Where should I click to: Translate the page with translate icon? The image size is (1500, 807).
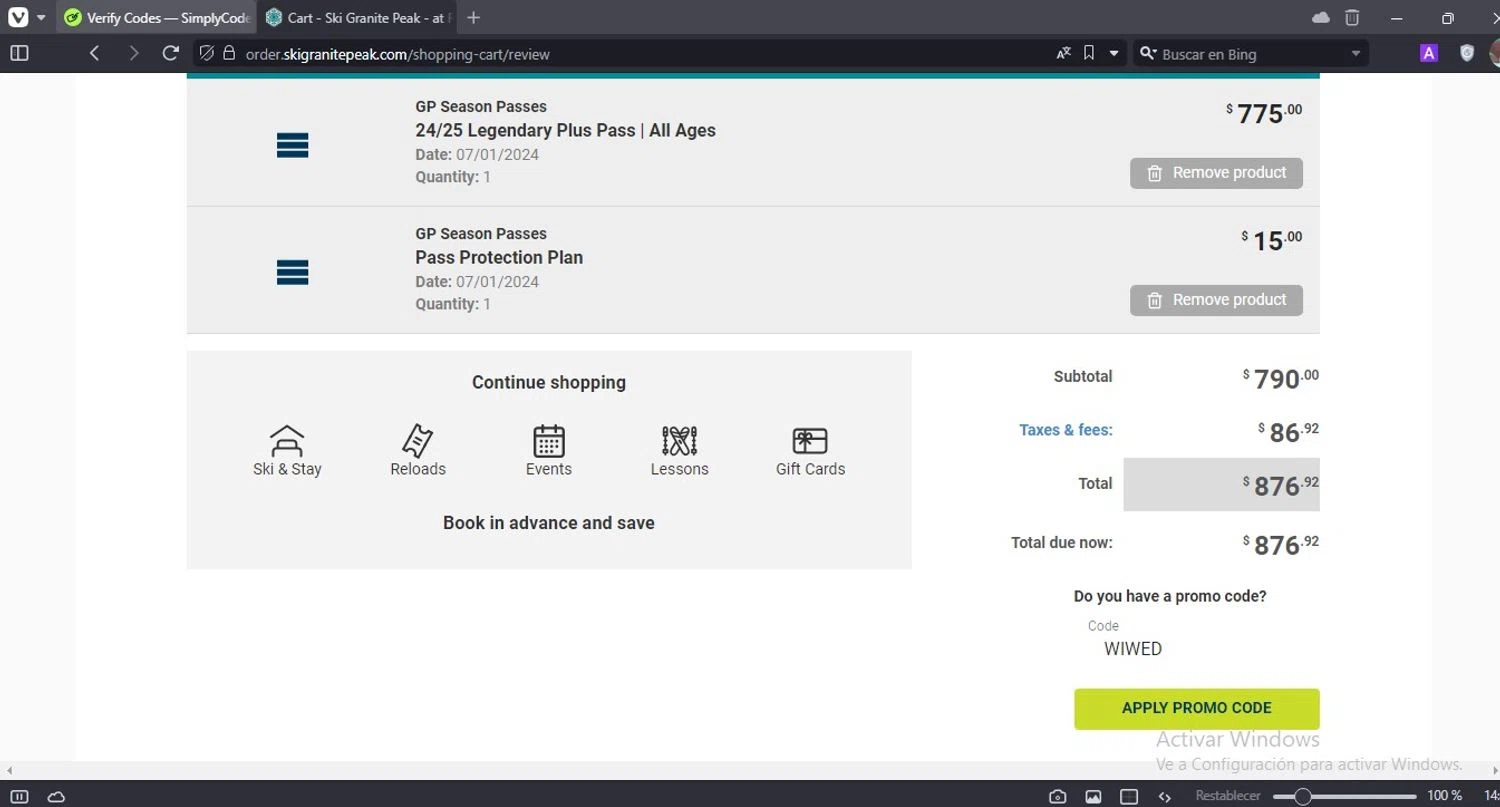[x=1063, y=53]
